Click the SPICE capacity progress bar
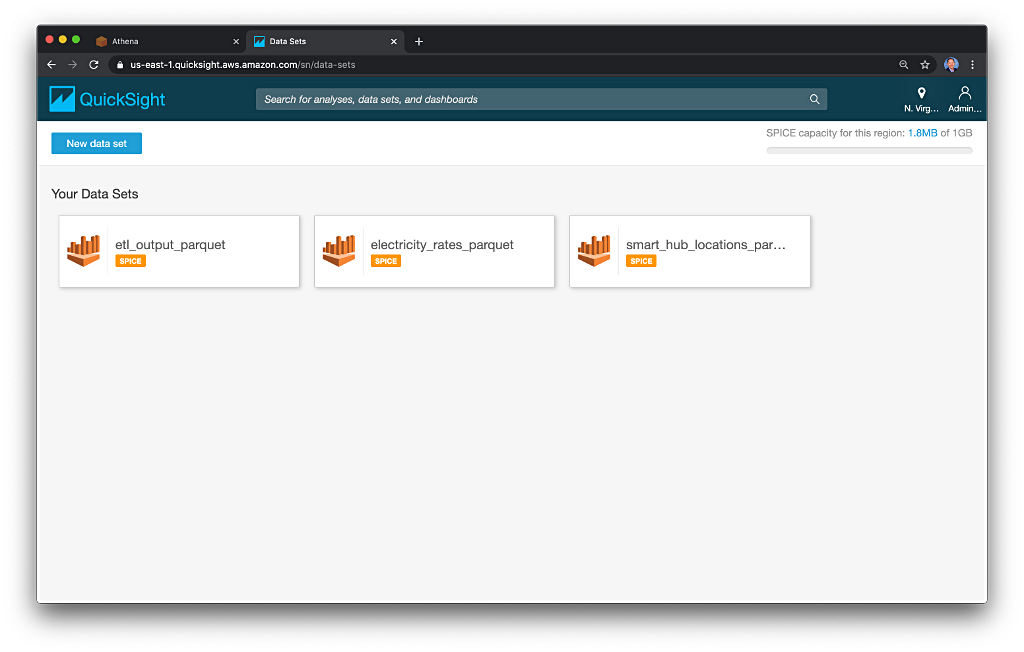 pos(869,150)
